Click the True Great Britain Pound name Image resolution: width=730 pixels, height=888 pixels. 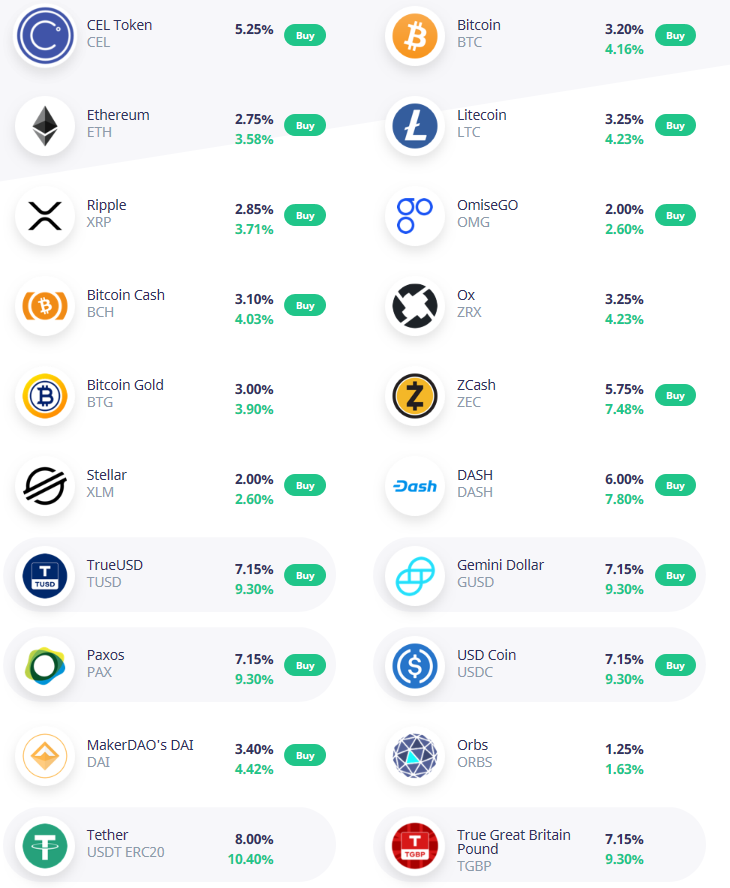(514, 842)
